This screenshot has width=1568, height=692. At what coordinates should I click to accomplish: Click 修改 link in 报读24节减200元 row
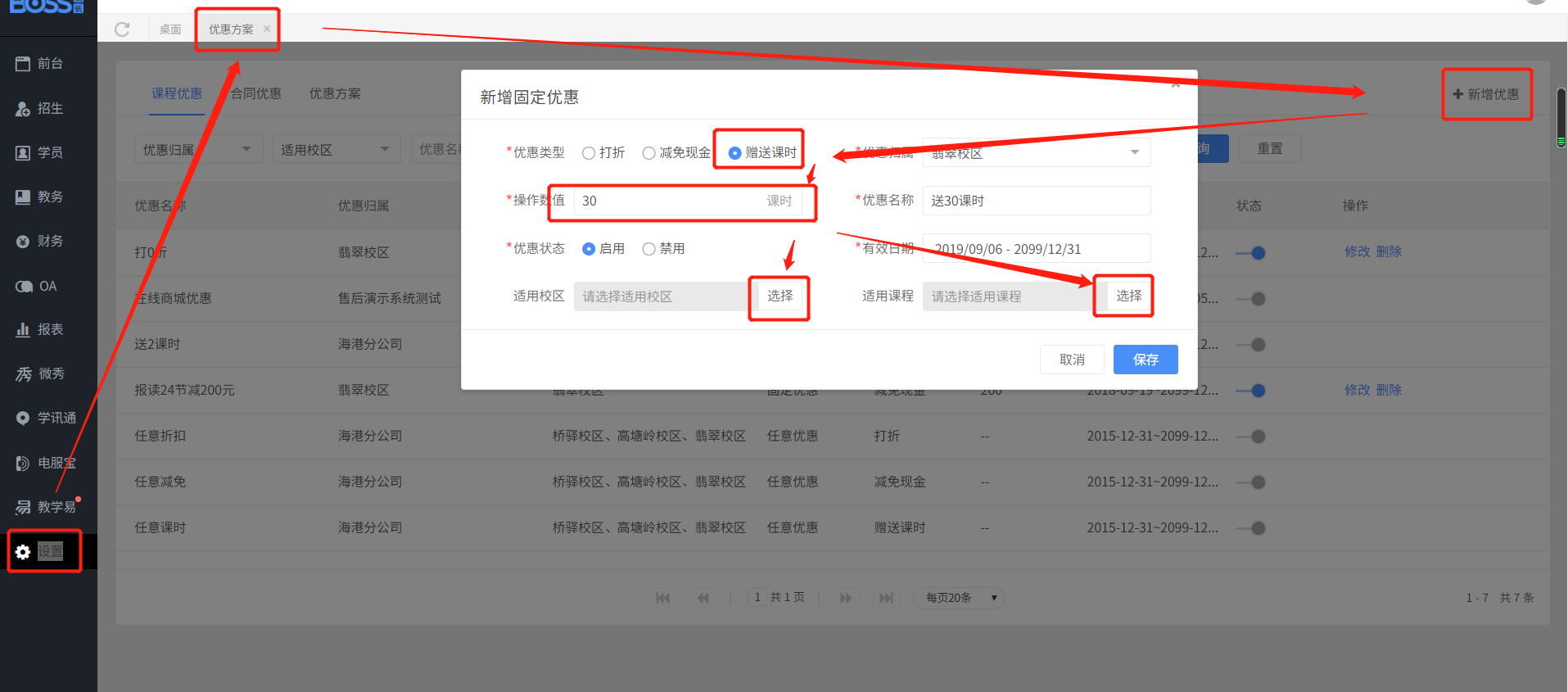coord(1357,390)
